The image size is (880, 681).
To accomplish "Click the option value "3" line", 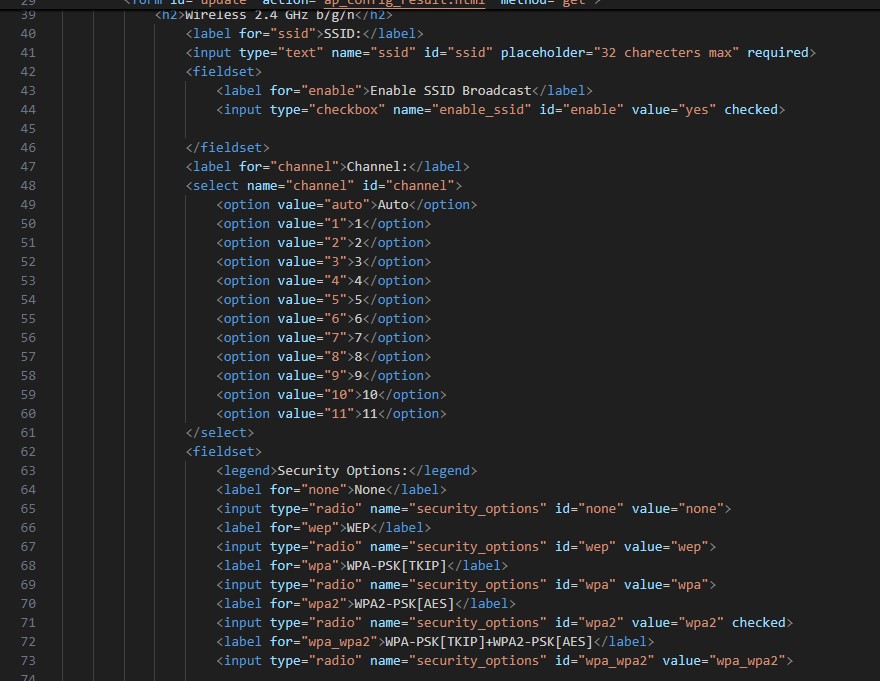I will (323, 262).
